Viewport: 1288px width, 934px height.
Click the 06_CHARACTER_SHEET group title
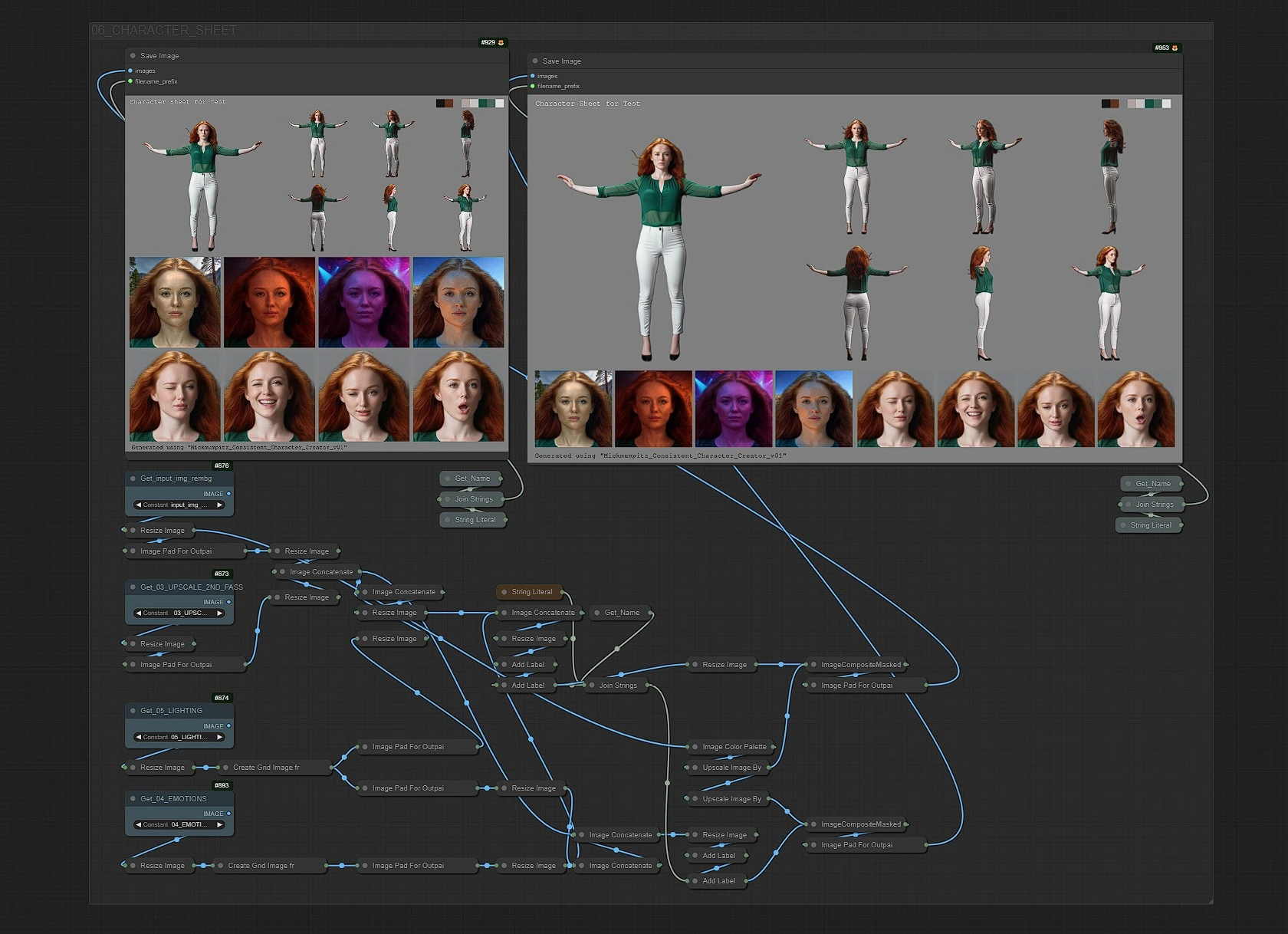point(164,30)
